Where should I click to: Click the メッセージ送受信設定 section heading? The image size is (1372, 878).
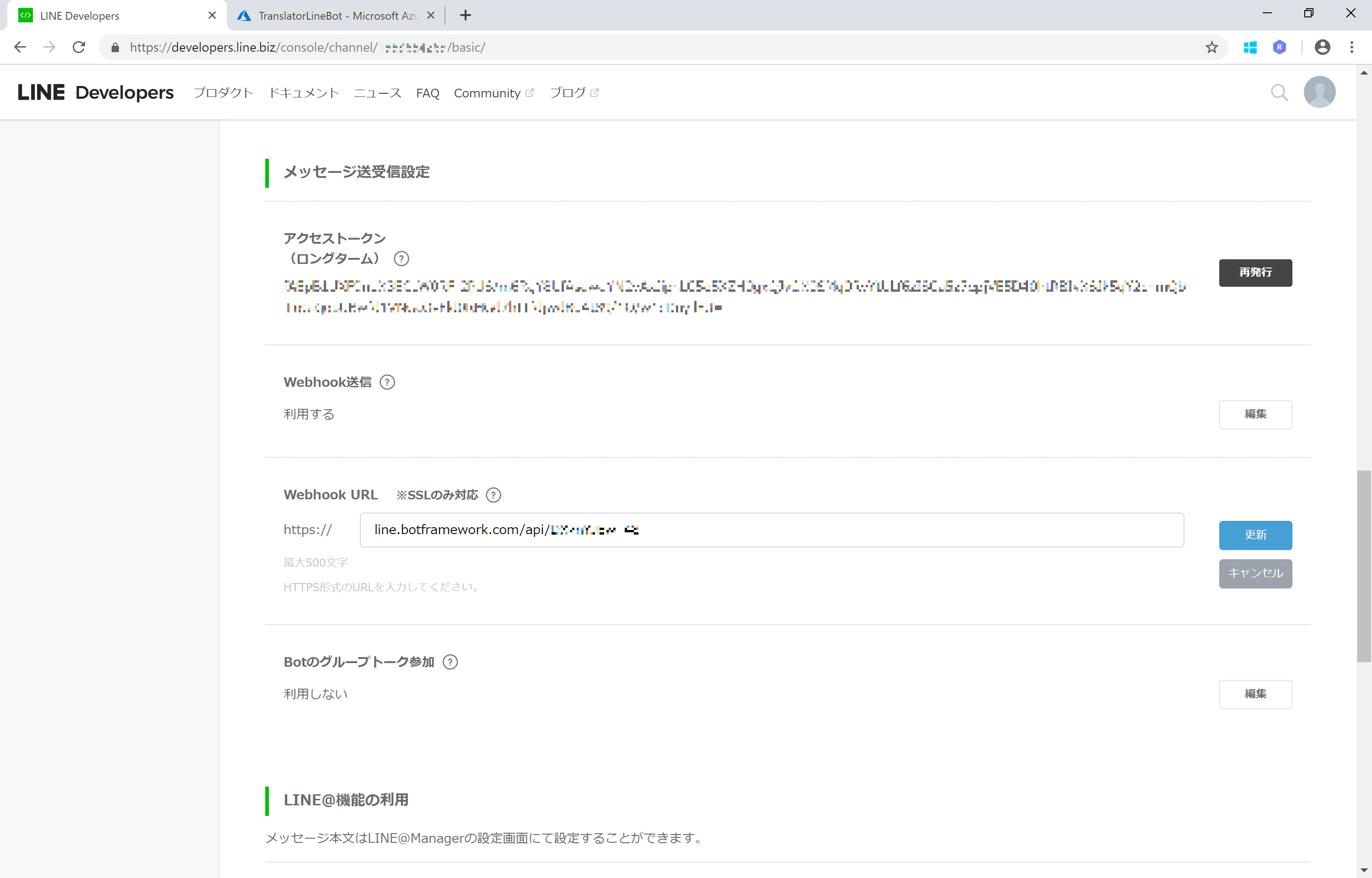tap(356, 171)
